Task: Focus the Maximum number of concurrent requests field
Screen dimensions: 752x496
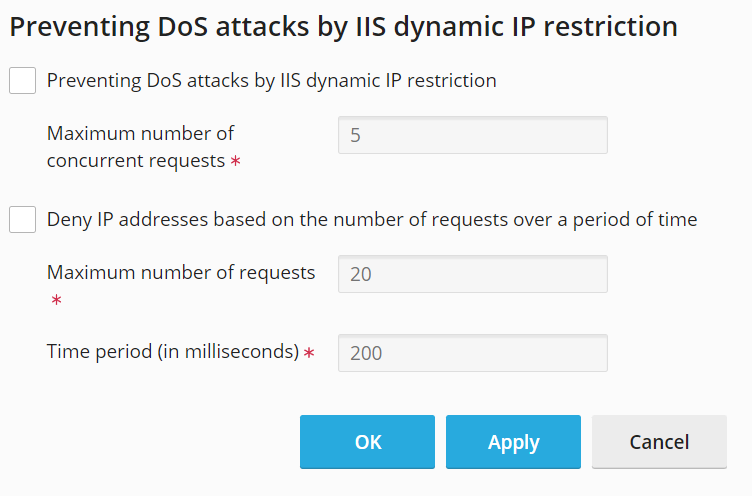Action: pyautogui.click(x=472, y=135)
